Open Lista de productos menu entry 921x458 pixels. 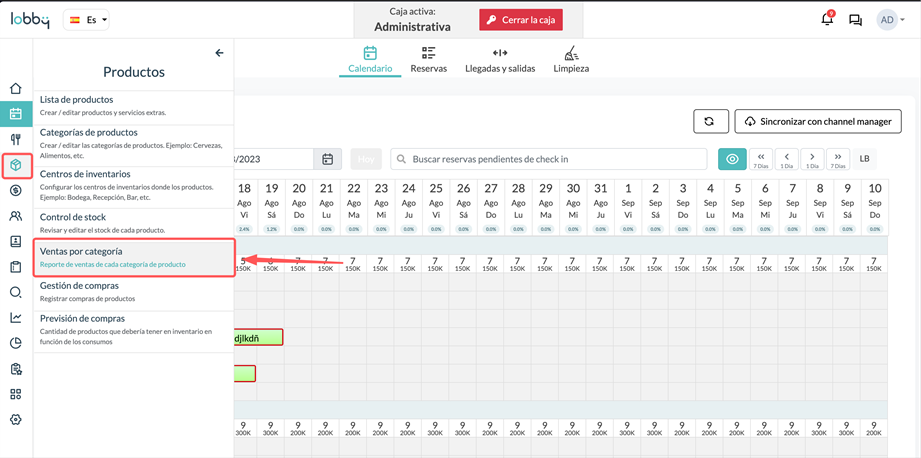point(134,106)
